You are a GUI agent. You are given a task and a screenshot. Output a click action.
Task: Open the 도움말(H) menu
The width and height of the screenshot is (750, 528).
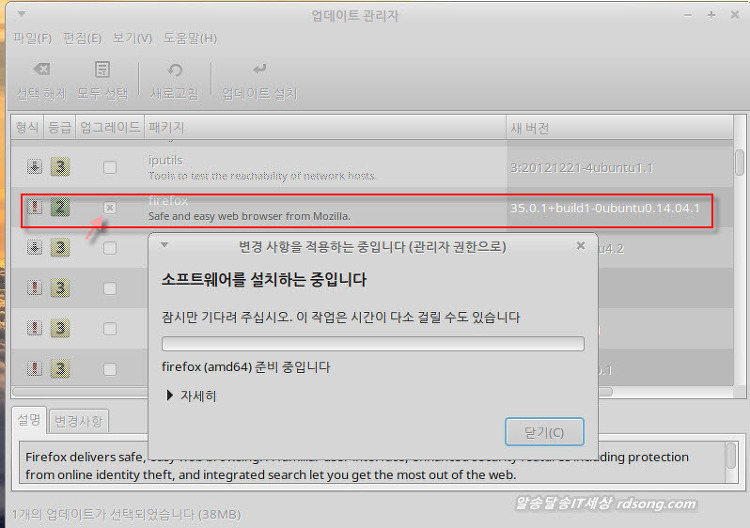coord(190,38)
